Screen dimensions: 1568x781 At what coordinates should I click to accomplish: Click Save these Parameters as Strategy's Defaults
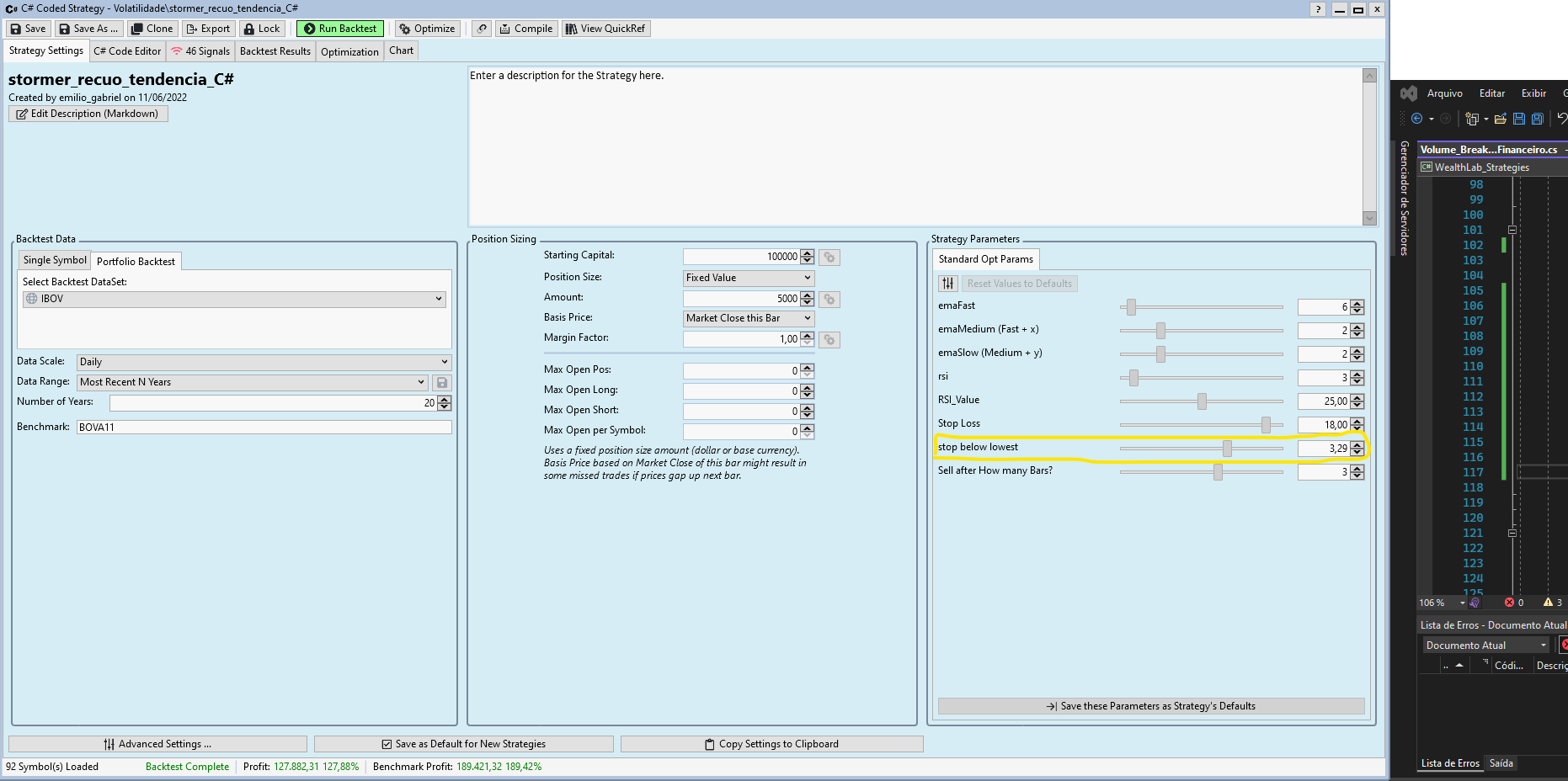click(x=1150, y=706)
